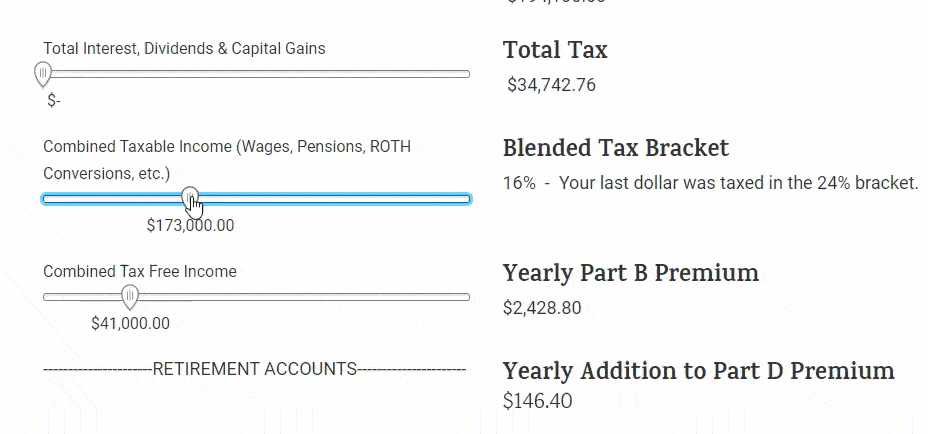Screen dimensions: 930x434
Task: Select the $41,000.00 tax free income value
Action: point(130,323)
